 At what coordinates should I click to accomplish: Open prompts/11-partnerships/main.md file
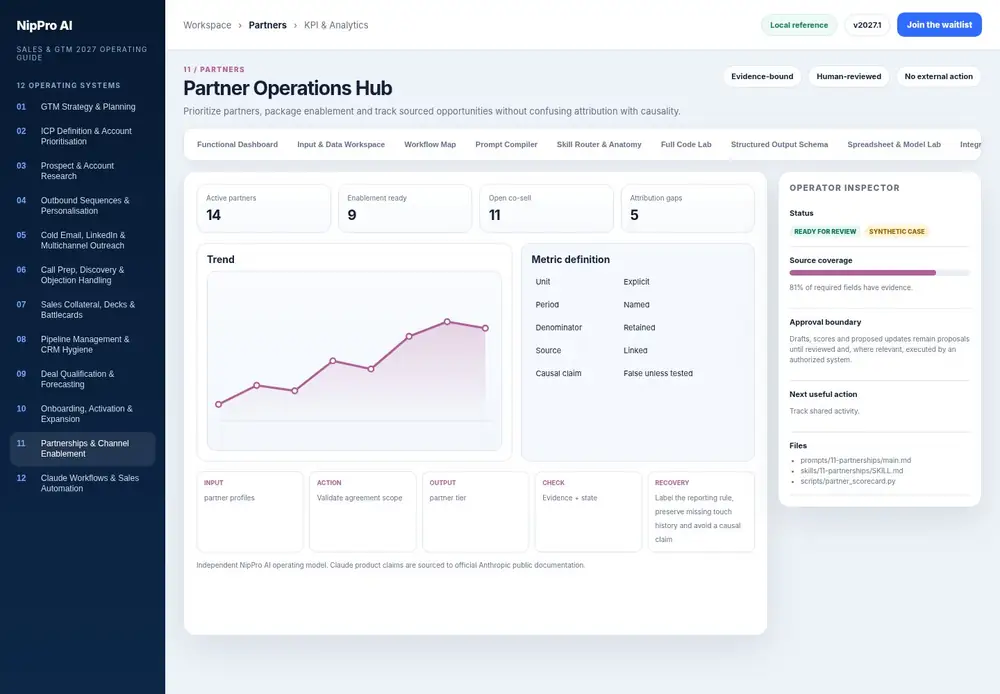(855, 460)
